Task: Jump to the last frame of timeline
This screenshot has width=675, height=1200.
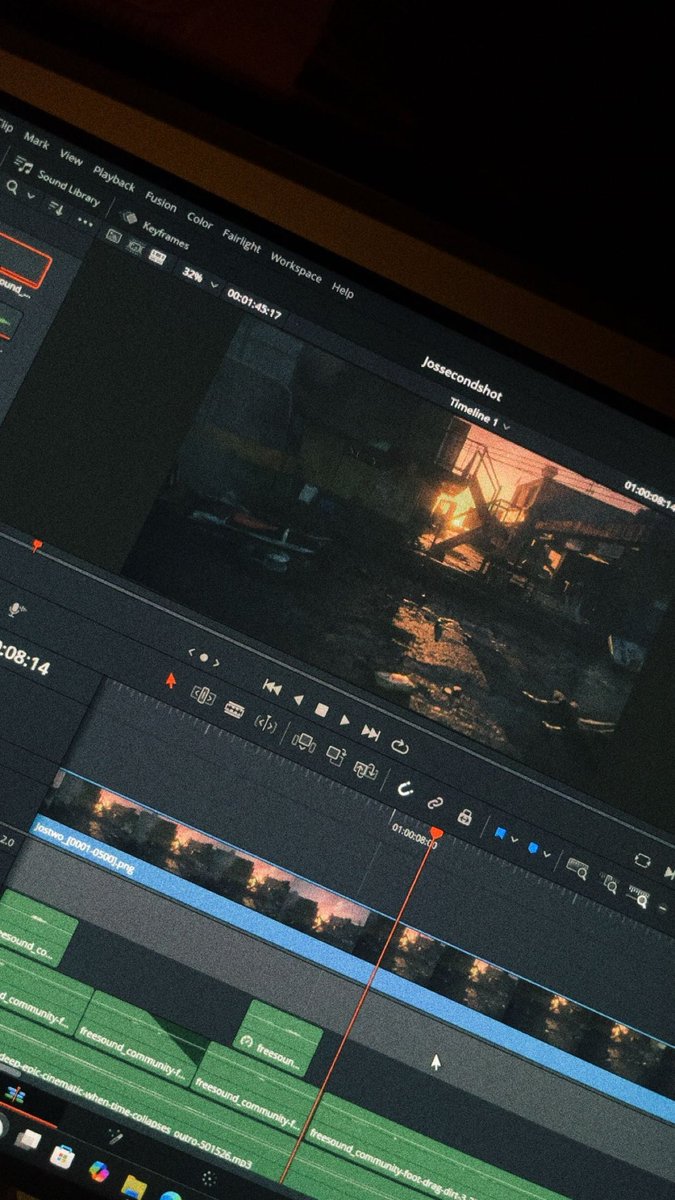Action: [x=371, y=733]
